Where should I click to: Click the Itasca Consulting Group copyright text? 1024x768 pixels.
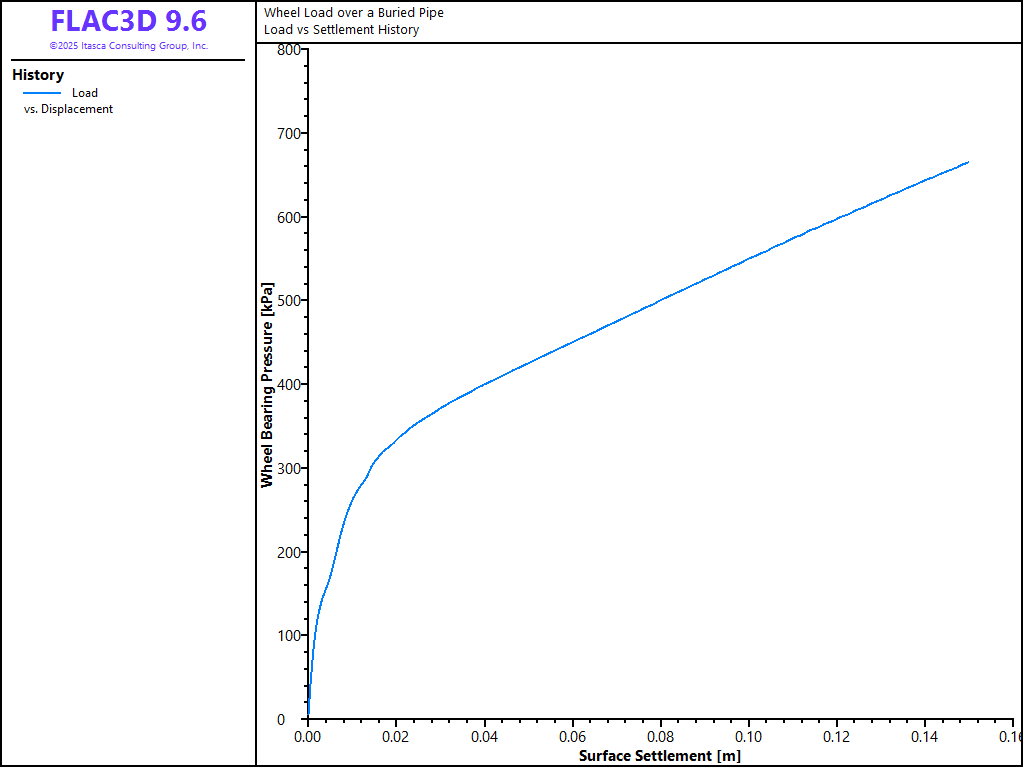pyautogui.click(x=128, y=46)
